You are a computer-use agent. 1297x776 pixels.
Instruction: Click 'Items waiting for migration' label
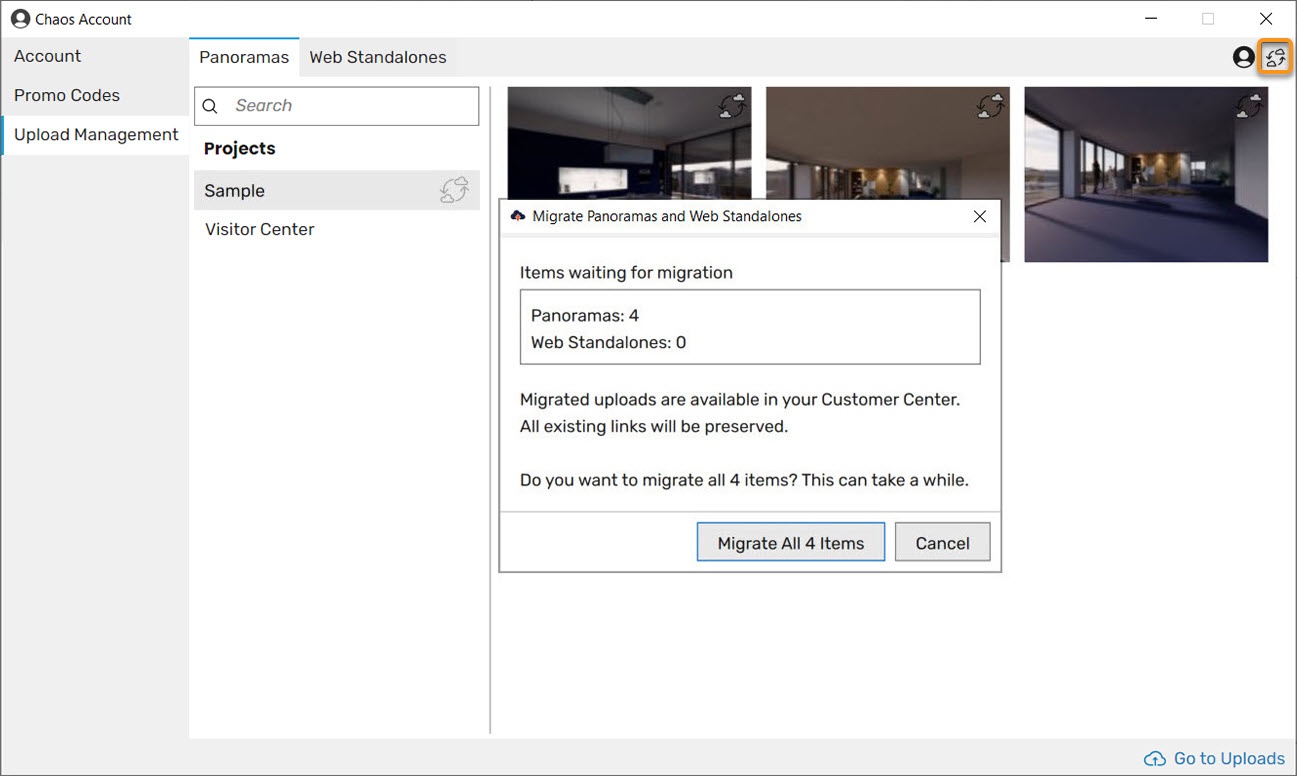[626, 272]
